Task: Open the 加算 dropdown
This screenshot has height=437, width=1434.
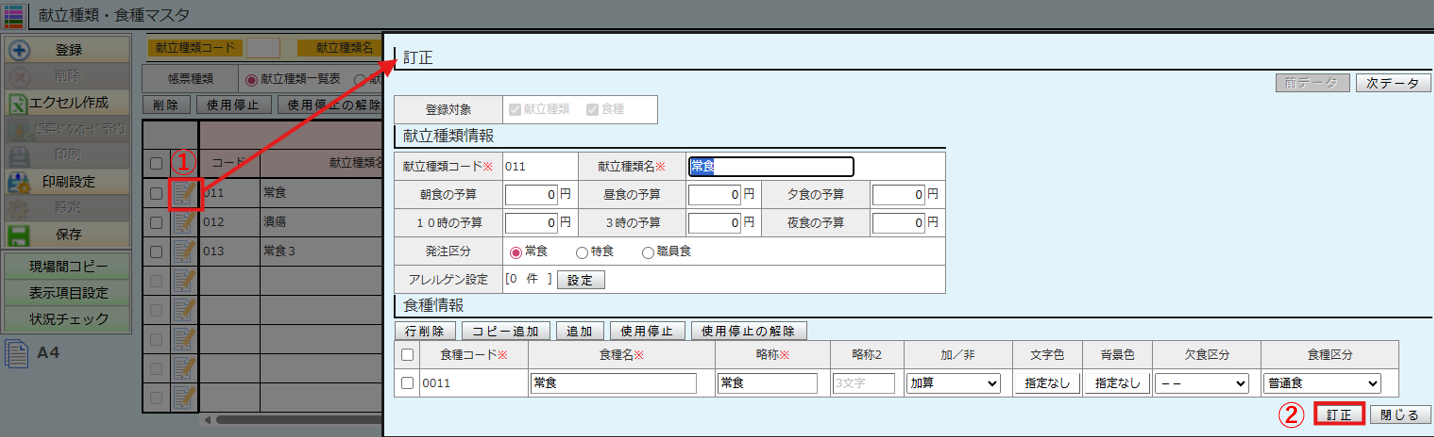Action: pos(952,383)
